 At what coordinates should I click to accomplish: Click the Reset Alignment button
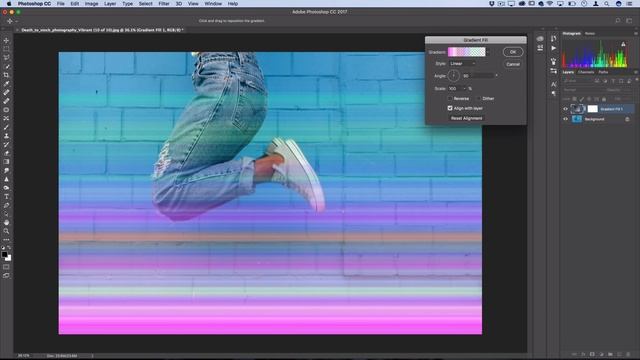point(466,118)
